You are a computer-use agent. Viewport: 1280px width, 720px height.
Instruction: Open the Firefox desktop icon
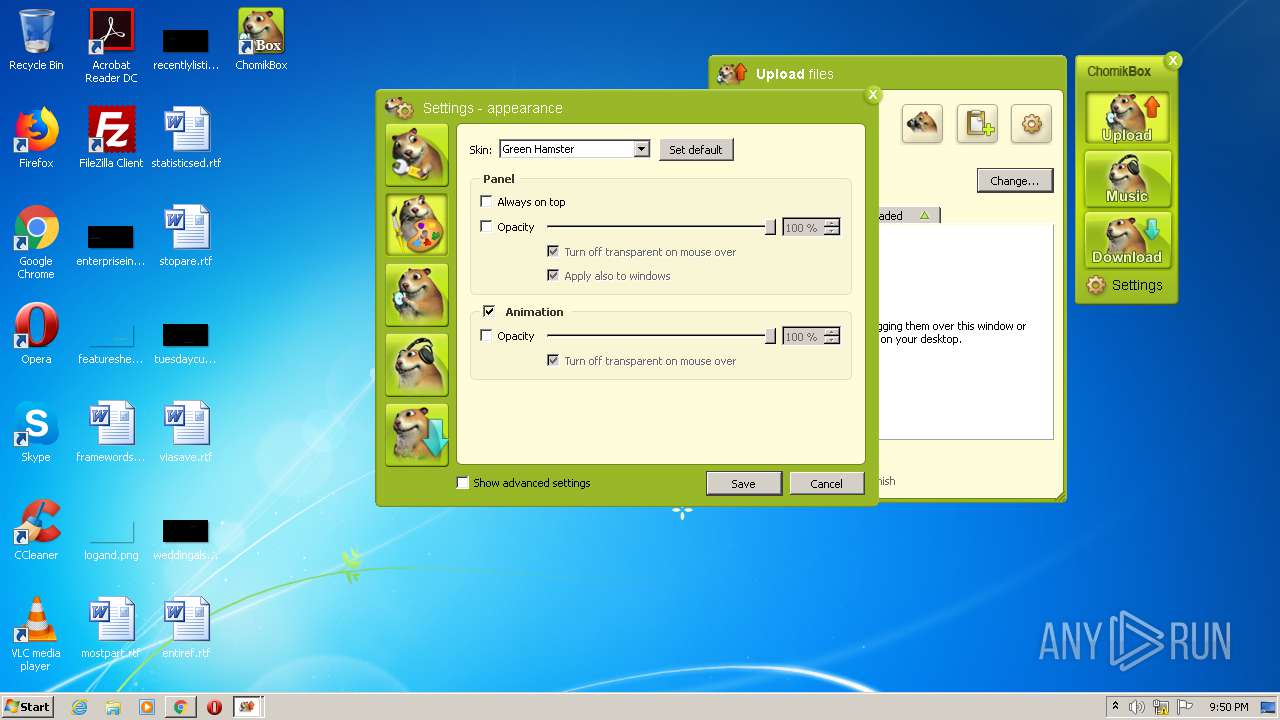click(x=36, y=138)
